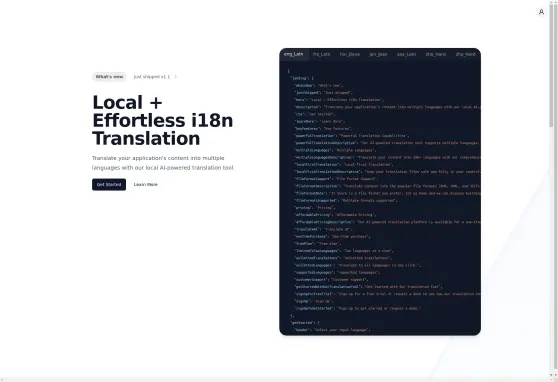The image size is (558, 382).
Task: Click the description paragraph under the heading
Action: [x=163, y=163]
